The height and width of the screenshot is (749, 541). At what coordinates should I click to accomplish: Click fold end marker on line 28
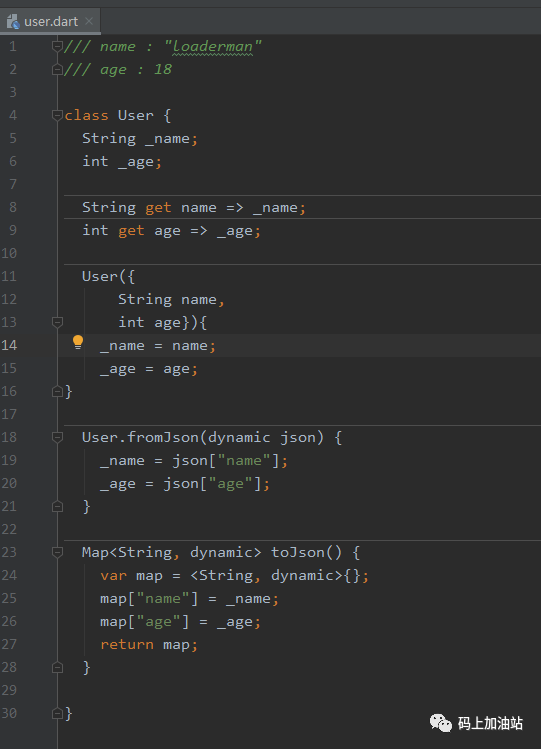click(x=57, y=667)
